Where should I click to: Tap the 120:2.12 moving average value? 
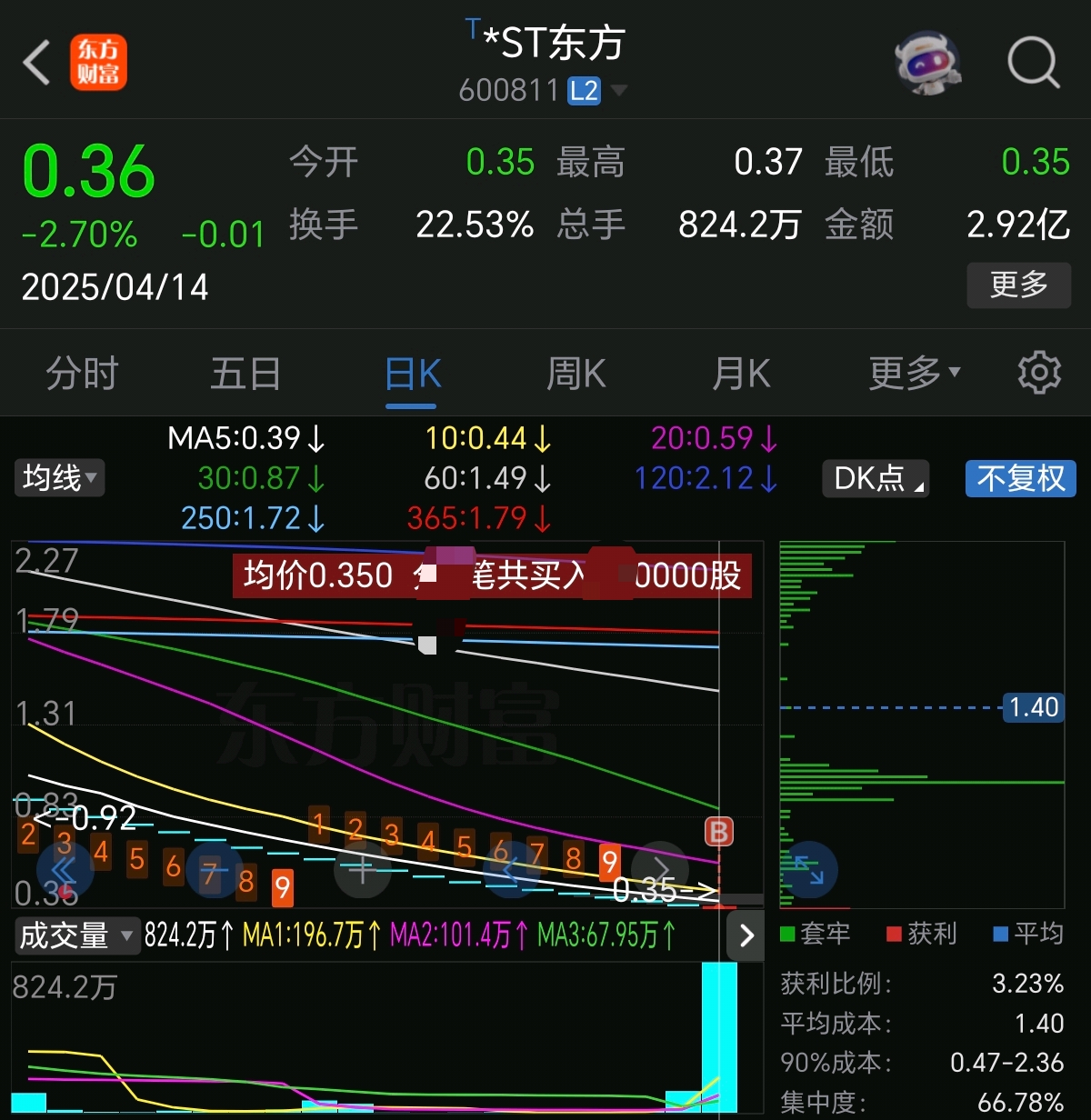point(706,478)
